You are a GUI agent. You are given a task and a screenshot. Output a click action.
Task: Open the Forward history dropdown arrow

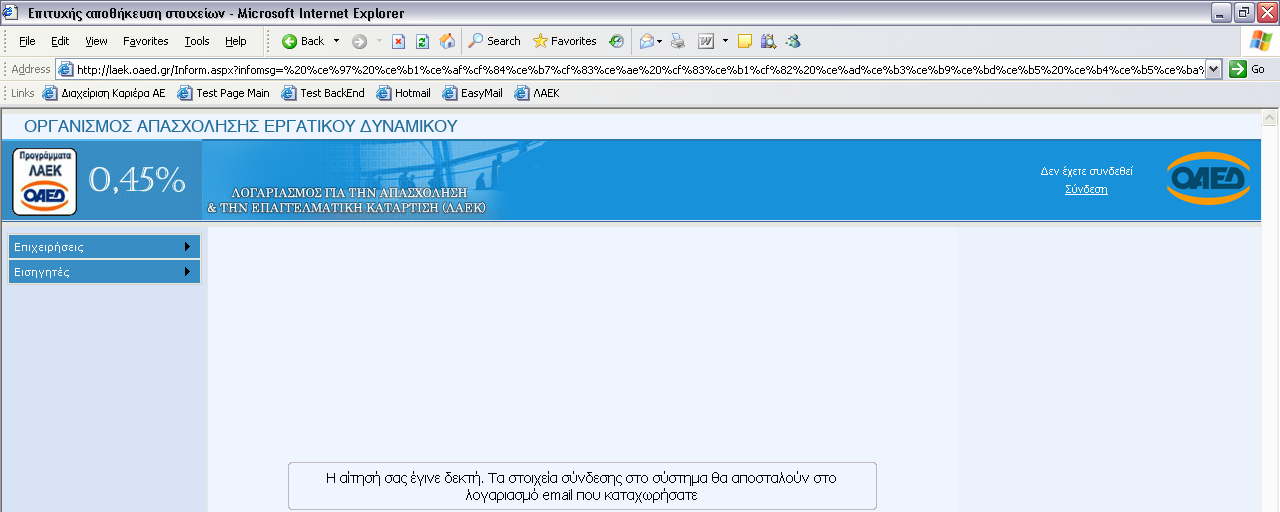[x=380, y=41]
